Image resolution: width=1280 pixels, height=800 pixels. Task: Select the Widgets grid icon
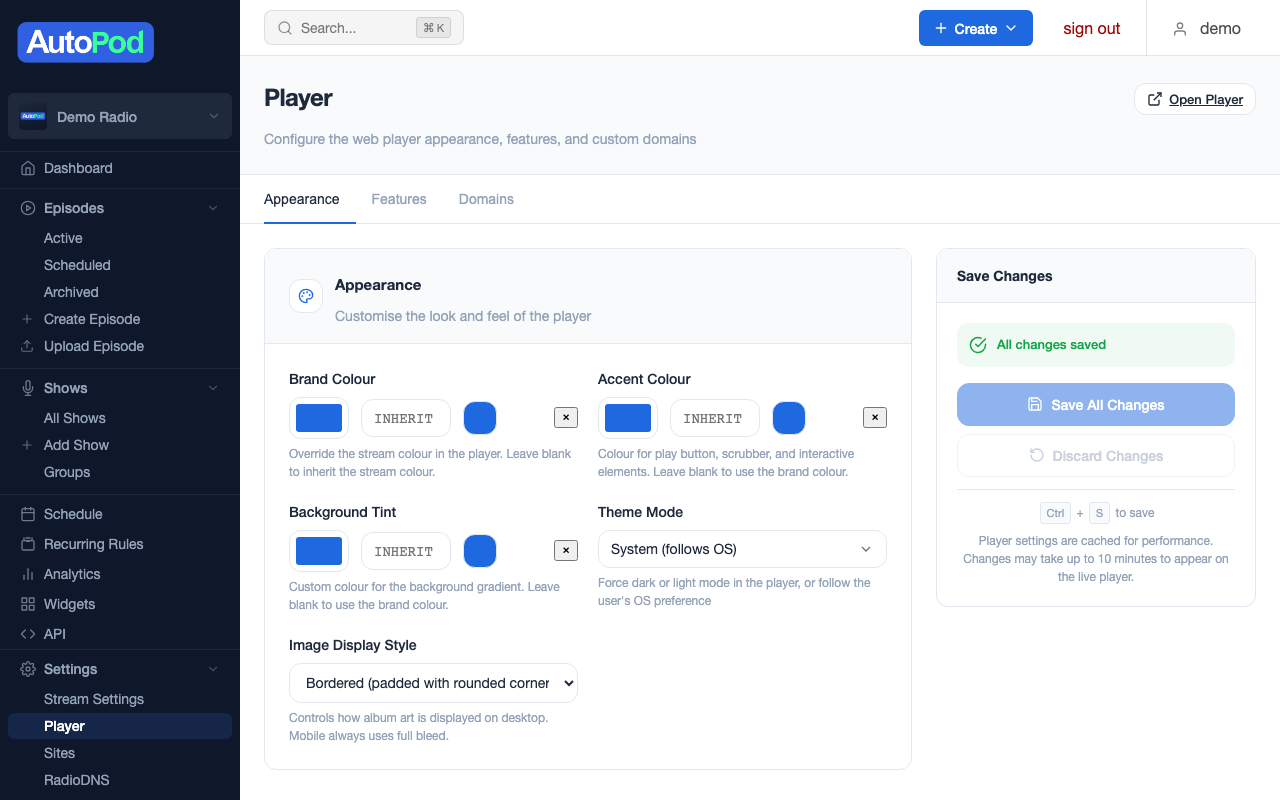[28, 604]
